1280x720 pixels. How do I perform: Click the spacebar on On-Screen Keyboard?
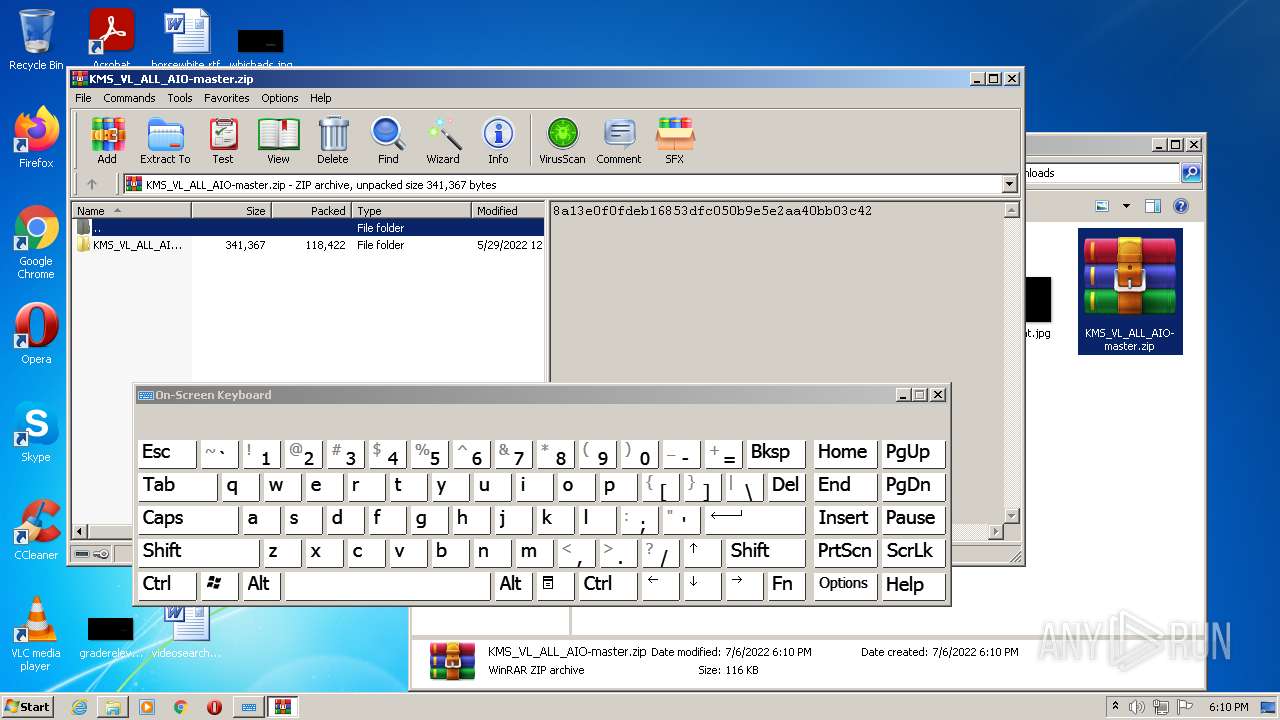[x=387, y=585]
